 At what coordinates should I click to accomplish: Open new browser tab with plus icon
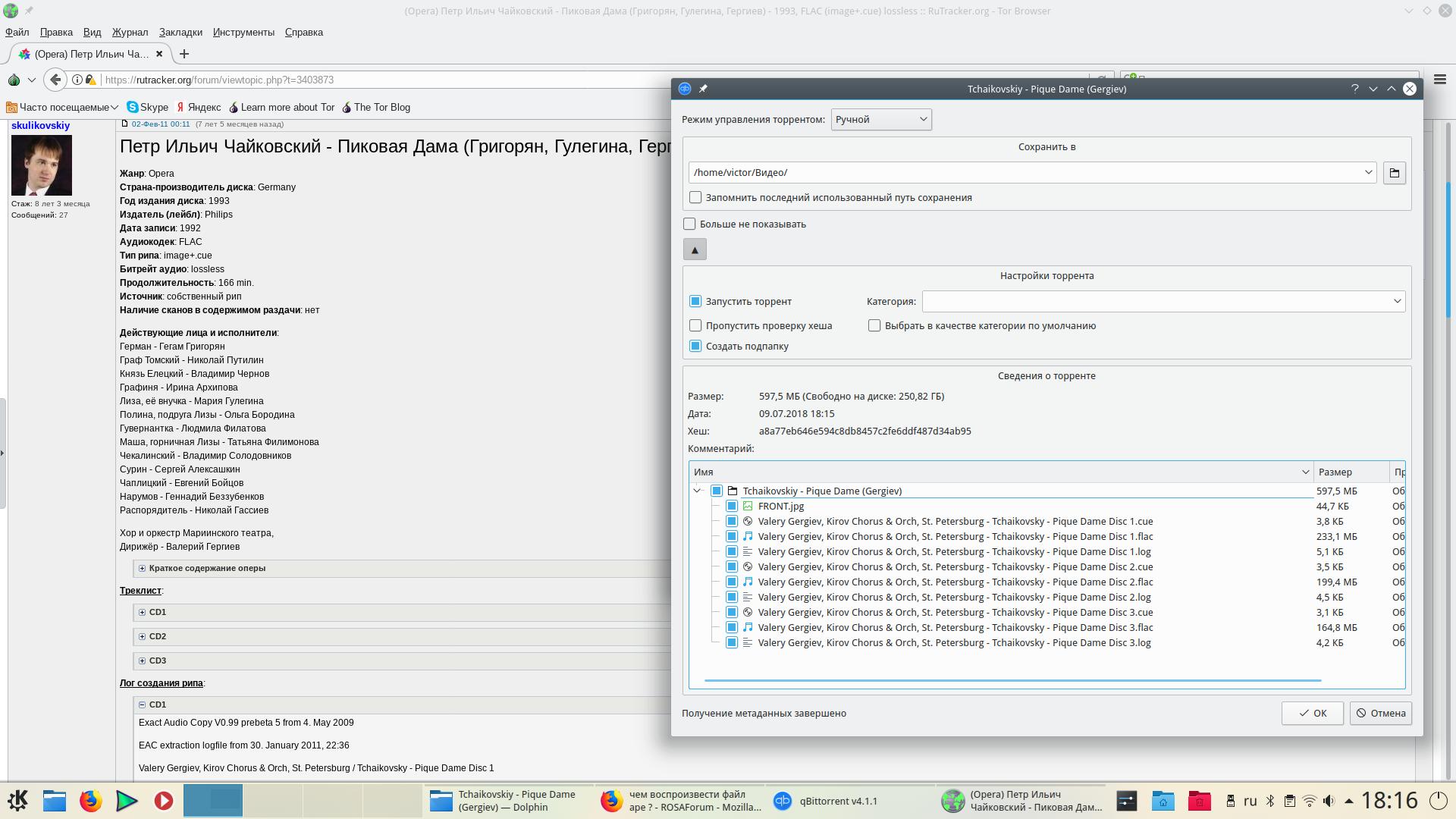coord(184,54)
